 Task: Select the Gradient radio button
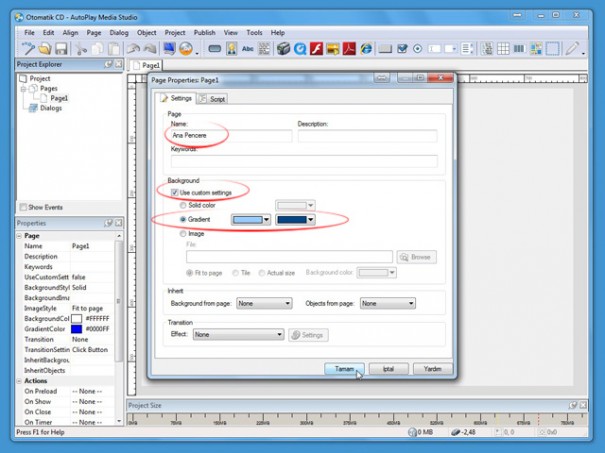tap(183, 219)
